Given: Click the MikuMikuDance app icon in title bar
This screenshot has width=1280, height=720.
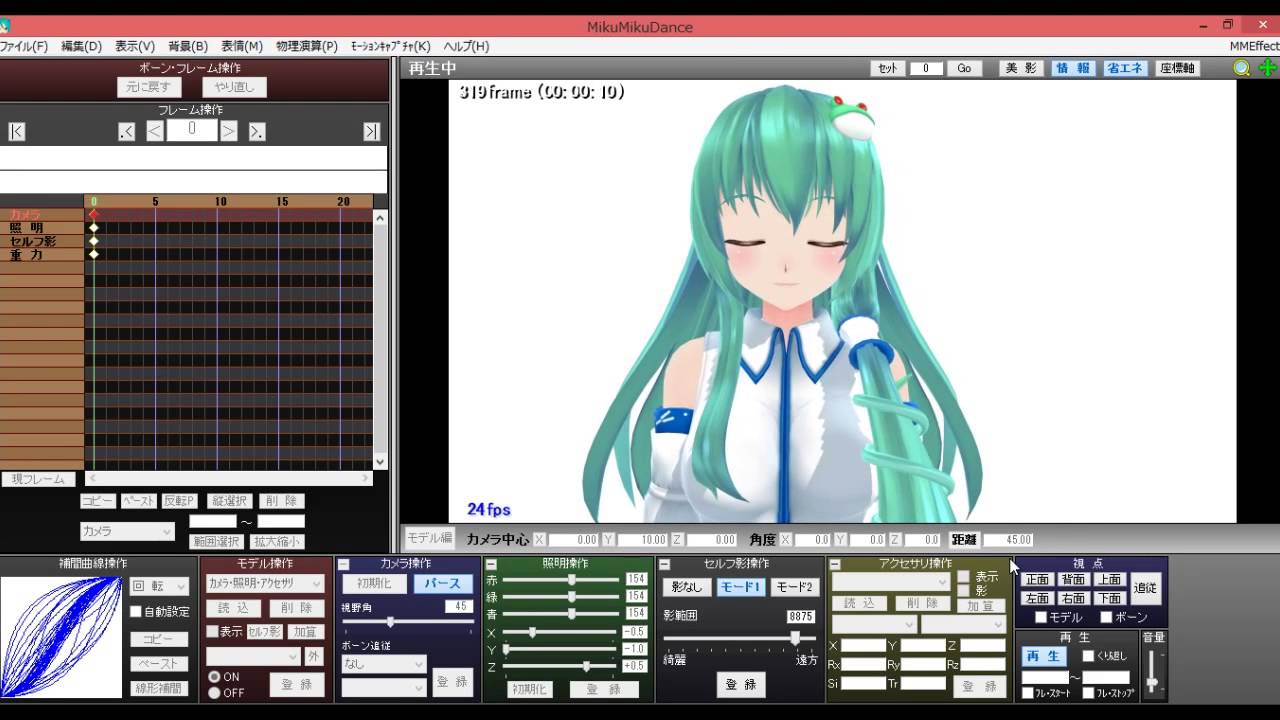Looking at the screenshot, I should (5, 27).
